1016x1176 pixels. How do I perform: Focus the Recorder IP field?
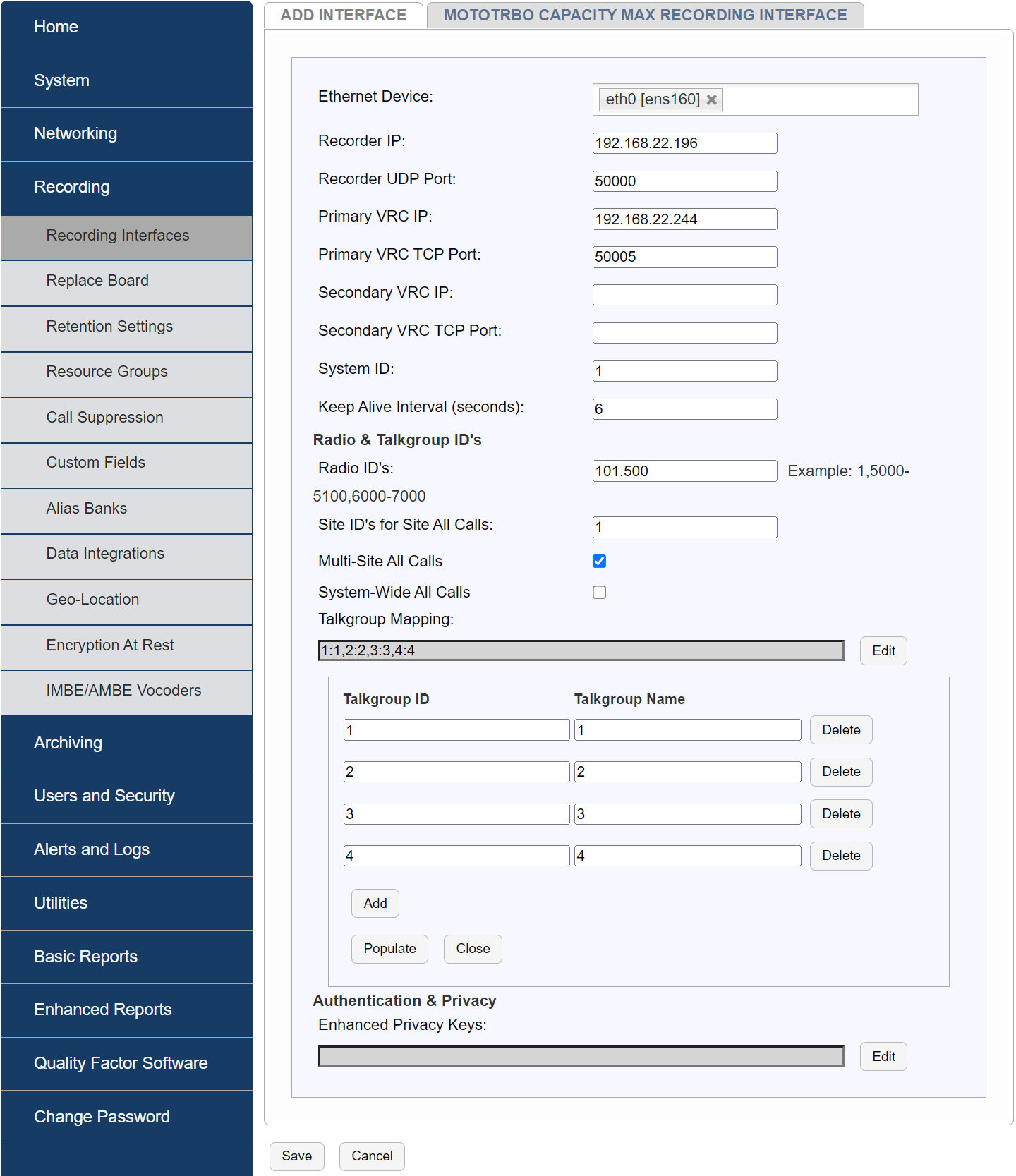685,143
